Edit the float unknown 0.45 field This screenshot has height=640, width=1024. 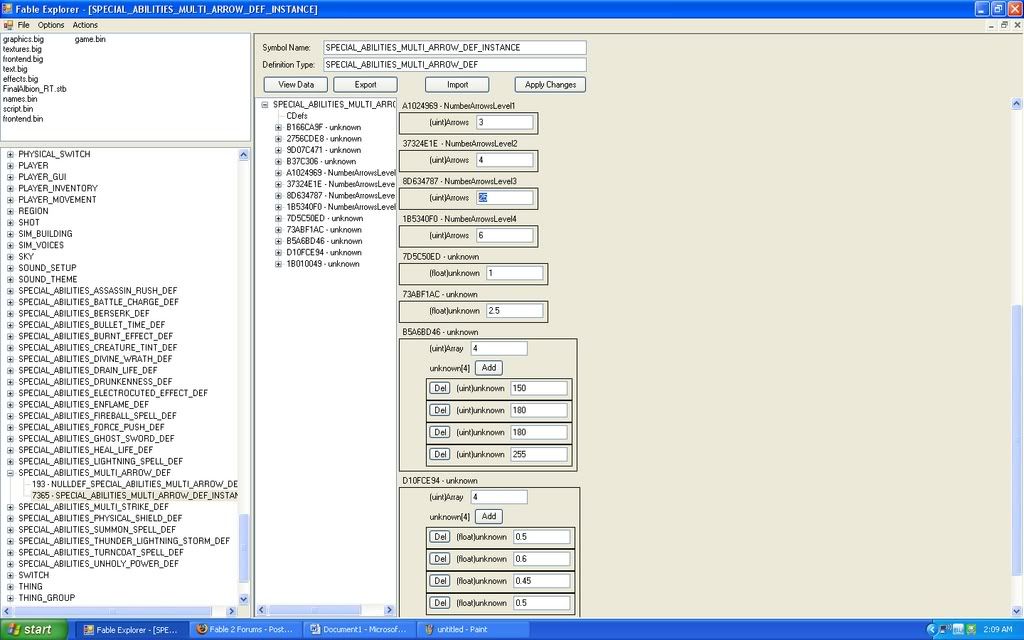click(x=541, y=581)
